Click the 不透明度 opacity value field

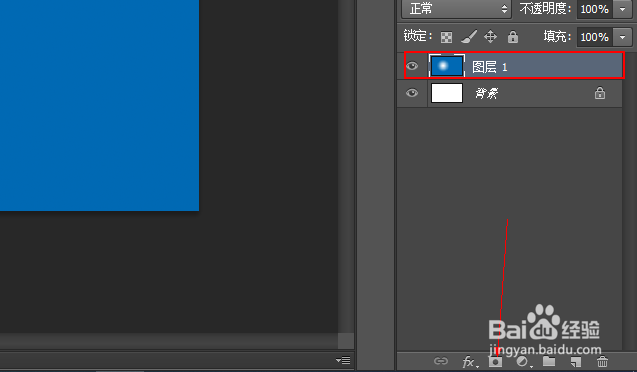click(594, 9)
